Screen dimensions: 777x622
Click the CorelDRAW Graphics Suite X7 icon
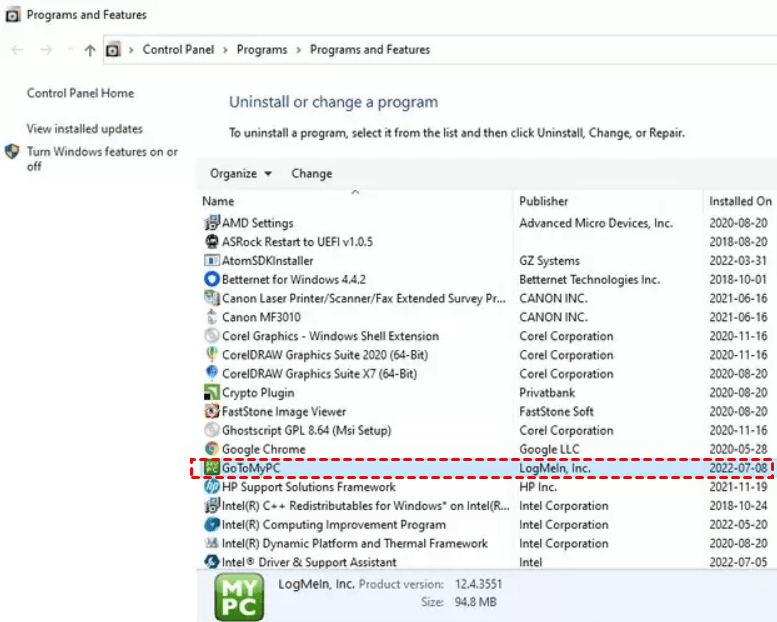point(212,373)
